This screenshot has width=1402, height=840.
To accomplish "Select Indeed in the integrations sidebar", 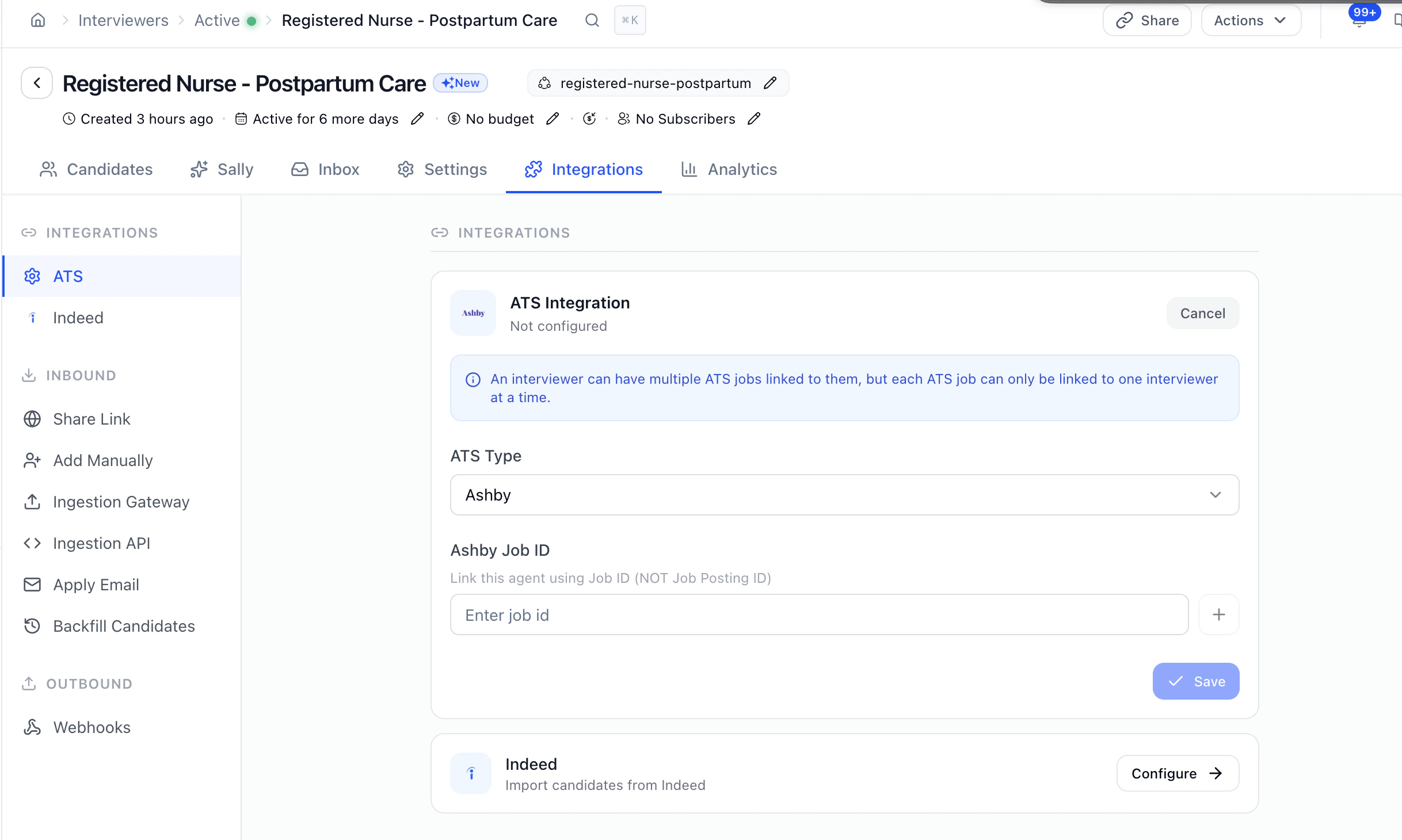I will pos(121,318).
